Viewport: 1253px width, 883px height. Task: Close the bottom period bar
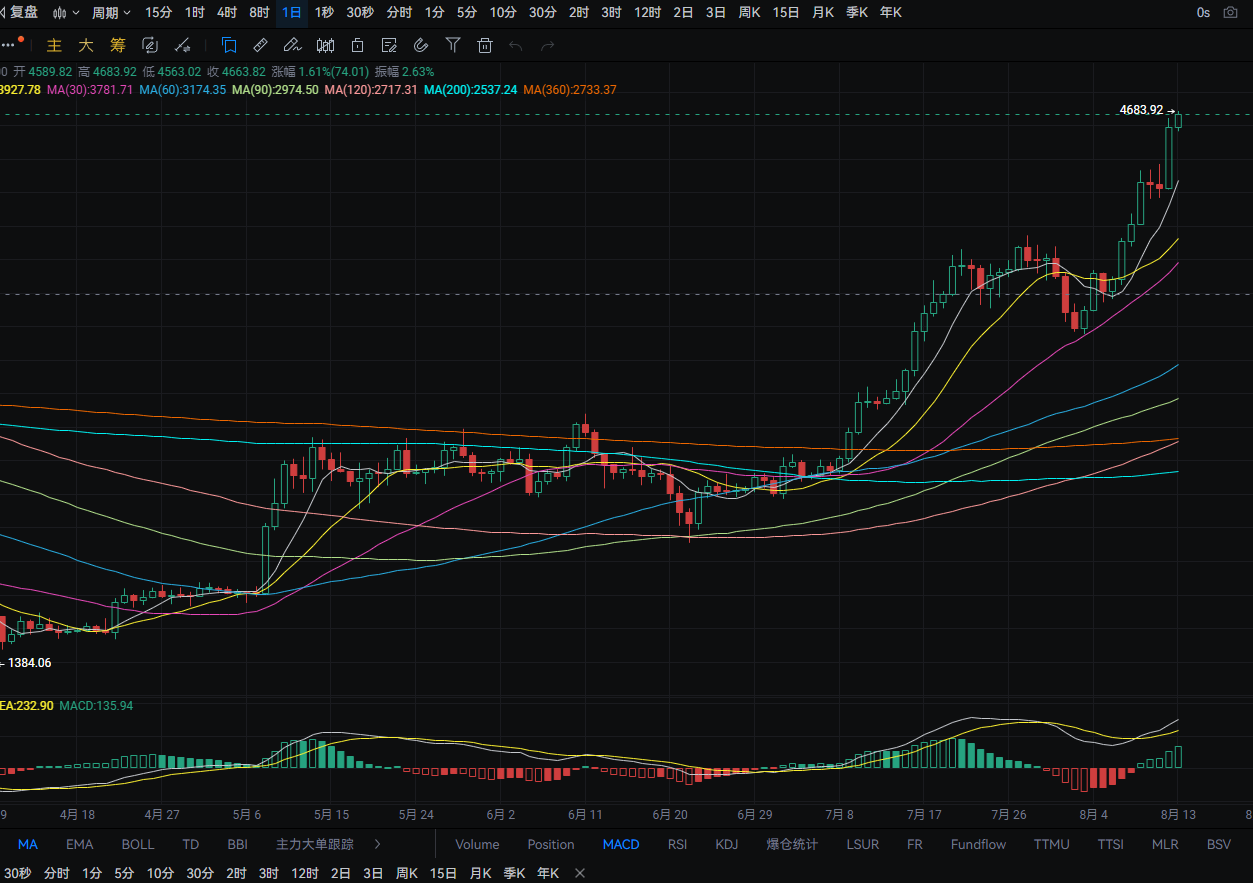pos(580,873)
